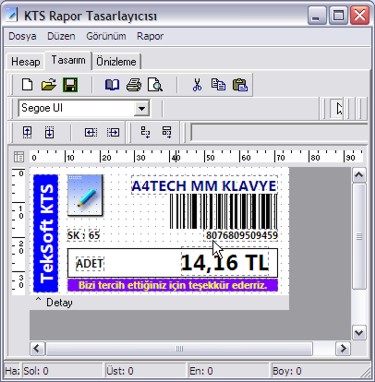Switch to the Önizleme tab
The height and width of the screenshot is (382, 375).
(116, 62)
